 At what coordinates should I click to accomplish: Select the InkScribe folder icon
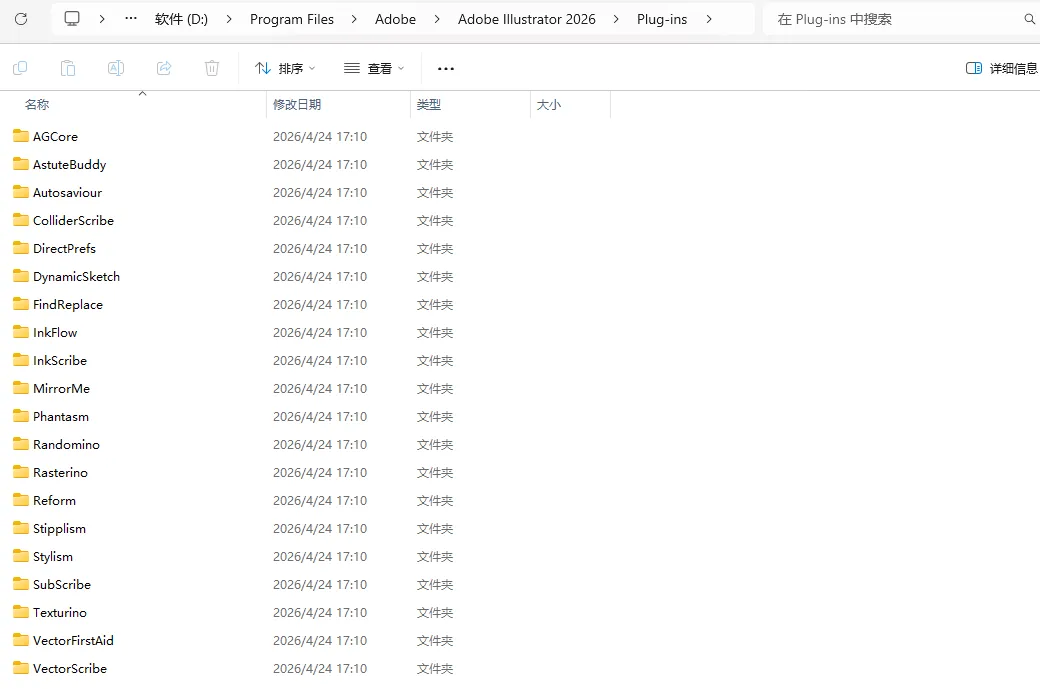(21, 360)
